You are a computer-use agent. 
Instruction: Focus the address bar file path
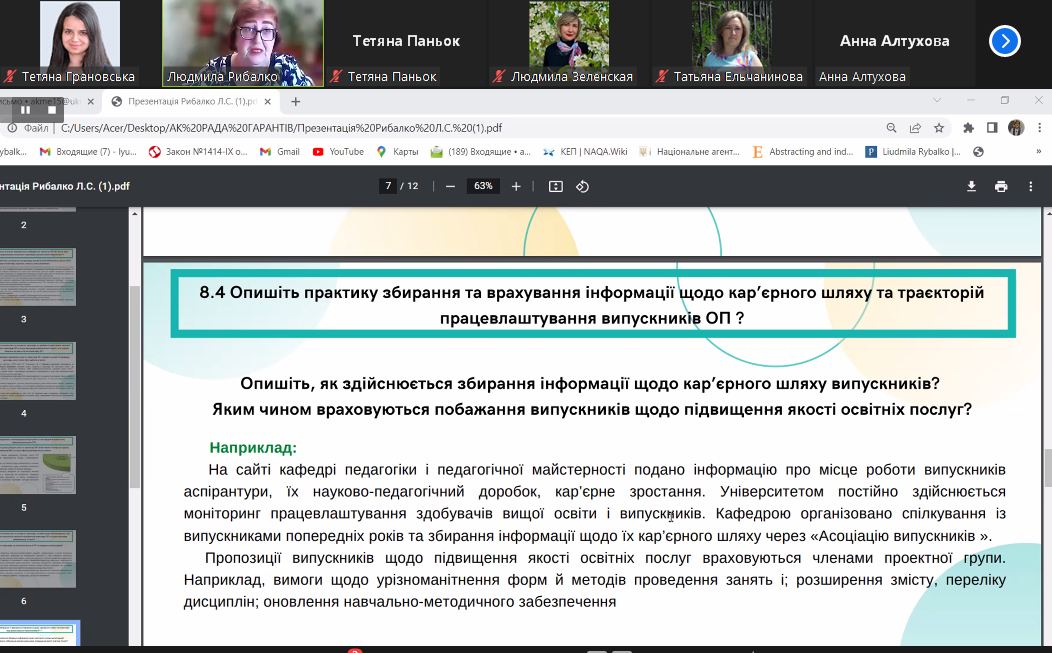pyautogui.click(x=282, y=128)
